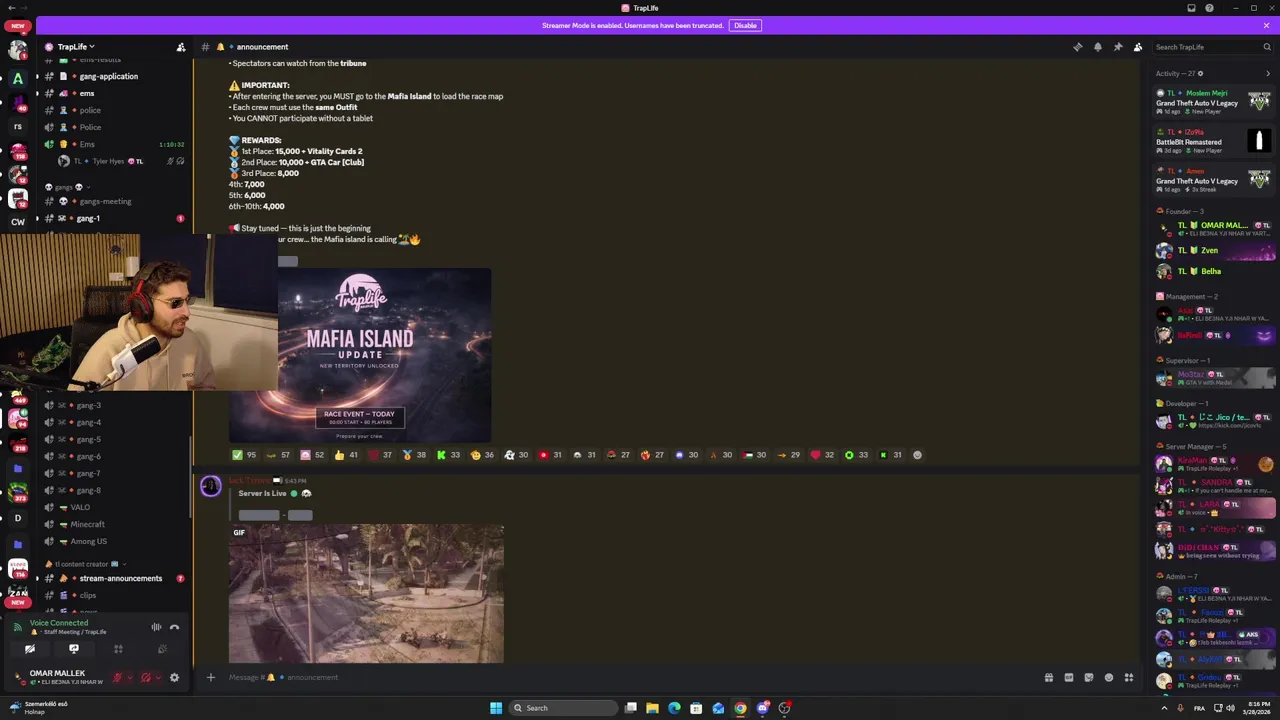Disable Streamer Mode via banner button
This screenshot has height=720, width=1280.
[x=745, y=25]
